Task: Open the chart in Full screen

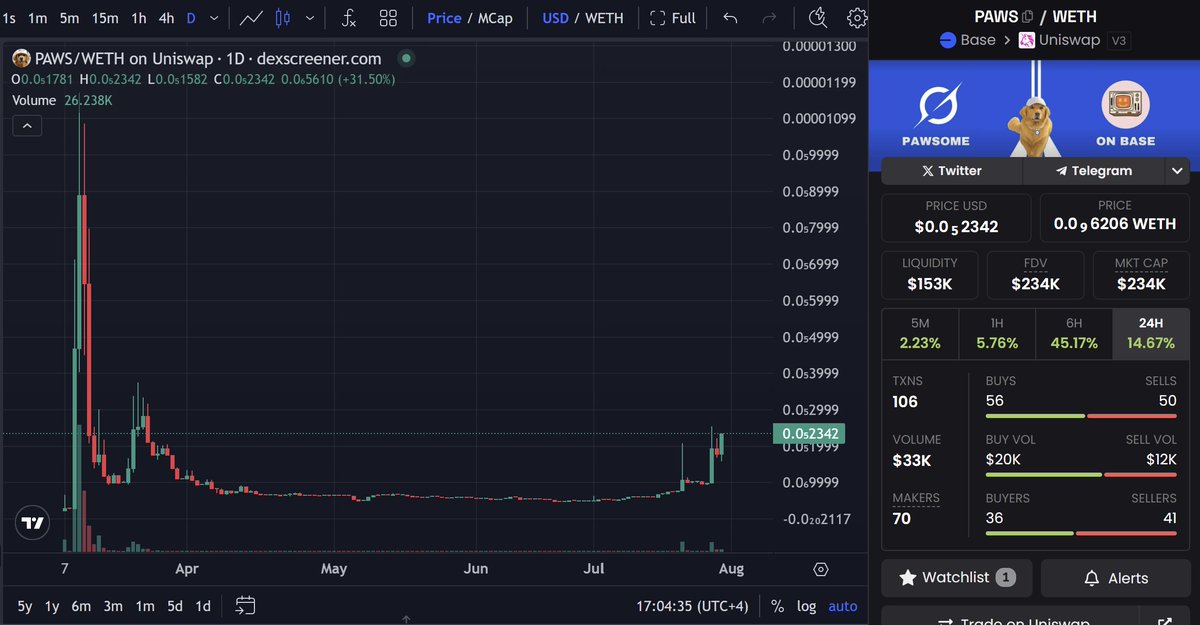Action: click(x=673, y=18)
